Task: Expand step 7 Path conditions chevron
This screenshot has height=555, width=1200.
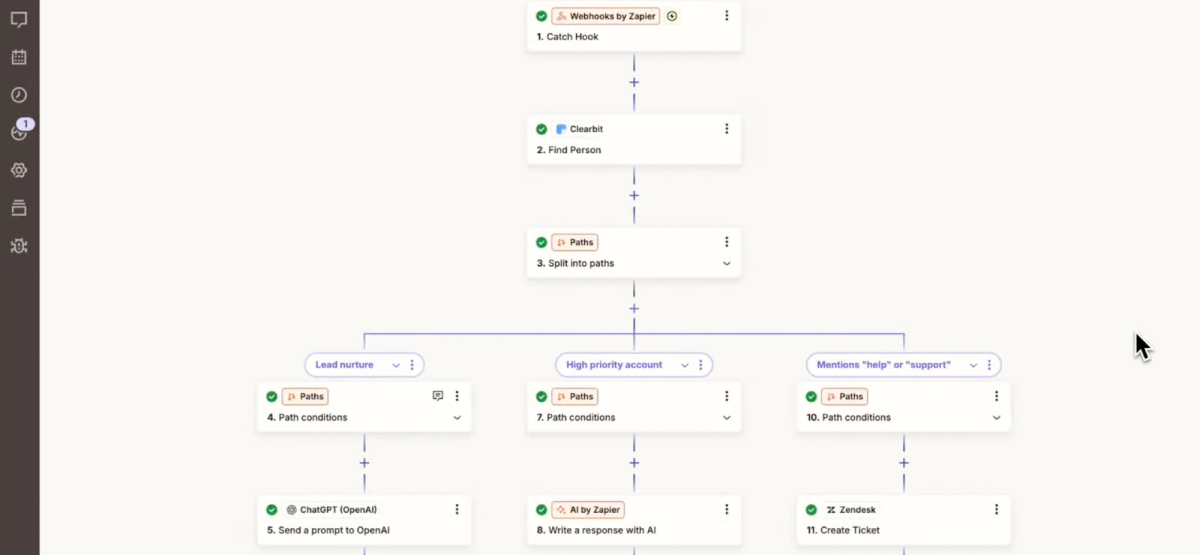Action: [x=727, y=418]
